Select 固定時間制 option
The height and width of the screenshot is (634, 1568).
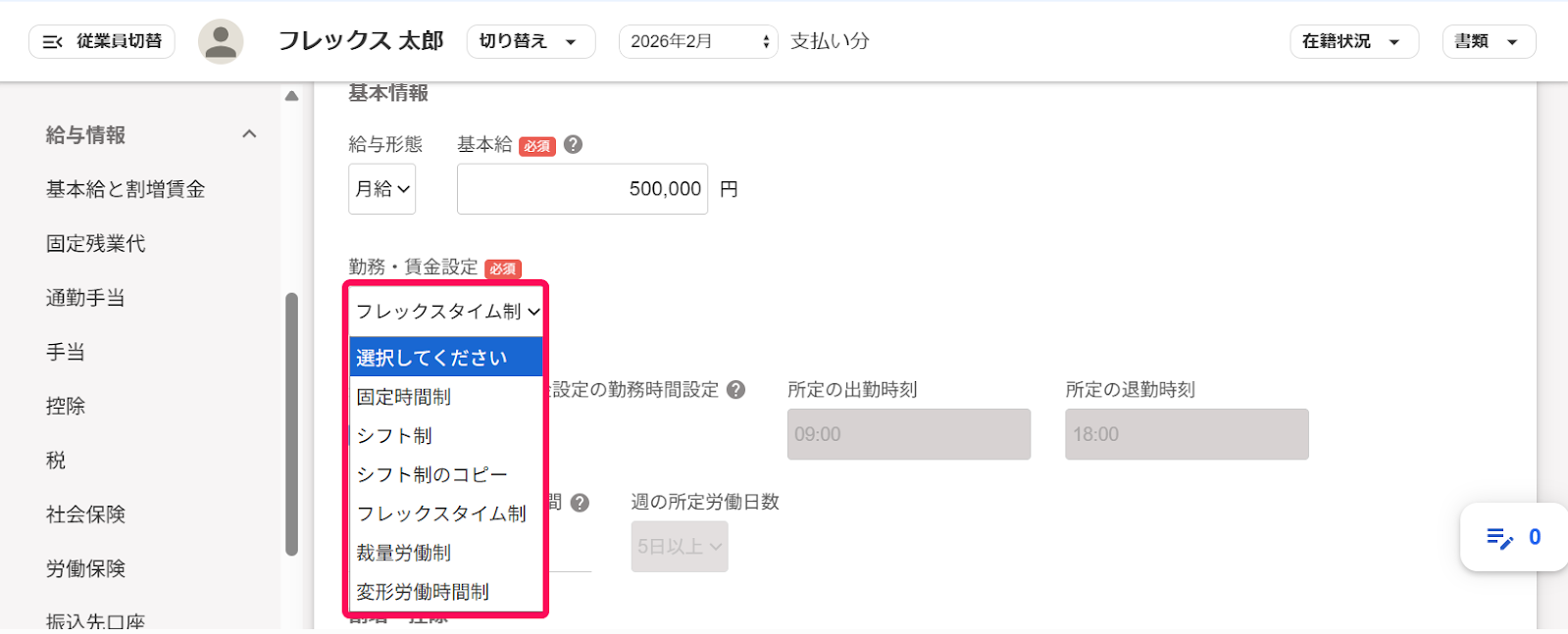coord(446,397)
